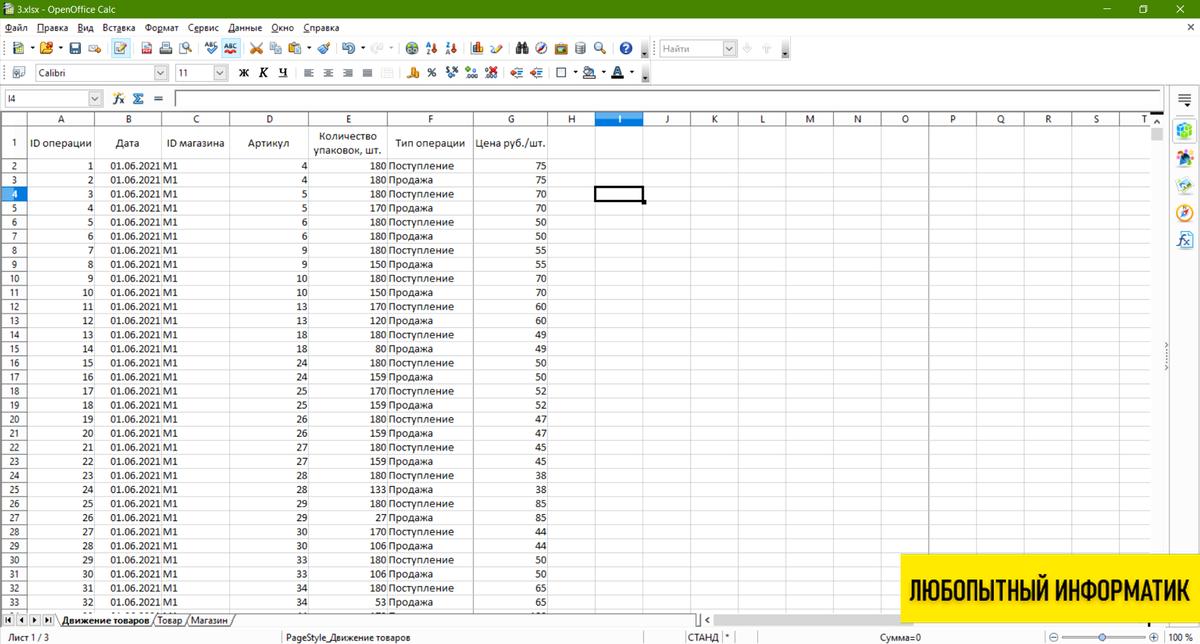Toggle bold Ж formatting
The height and width of the screenshot is (644, 1200).
[x=243, y=73]
